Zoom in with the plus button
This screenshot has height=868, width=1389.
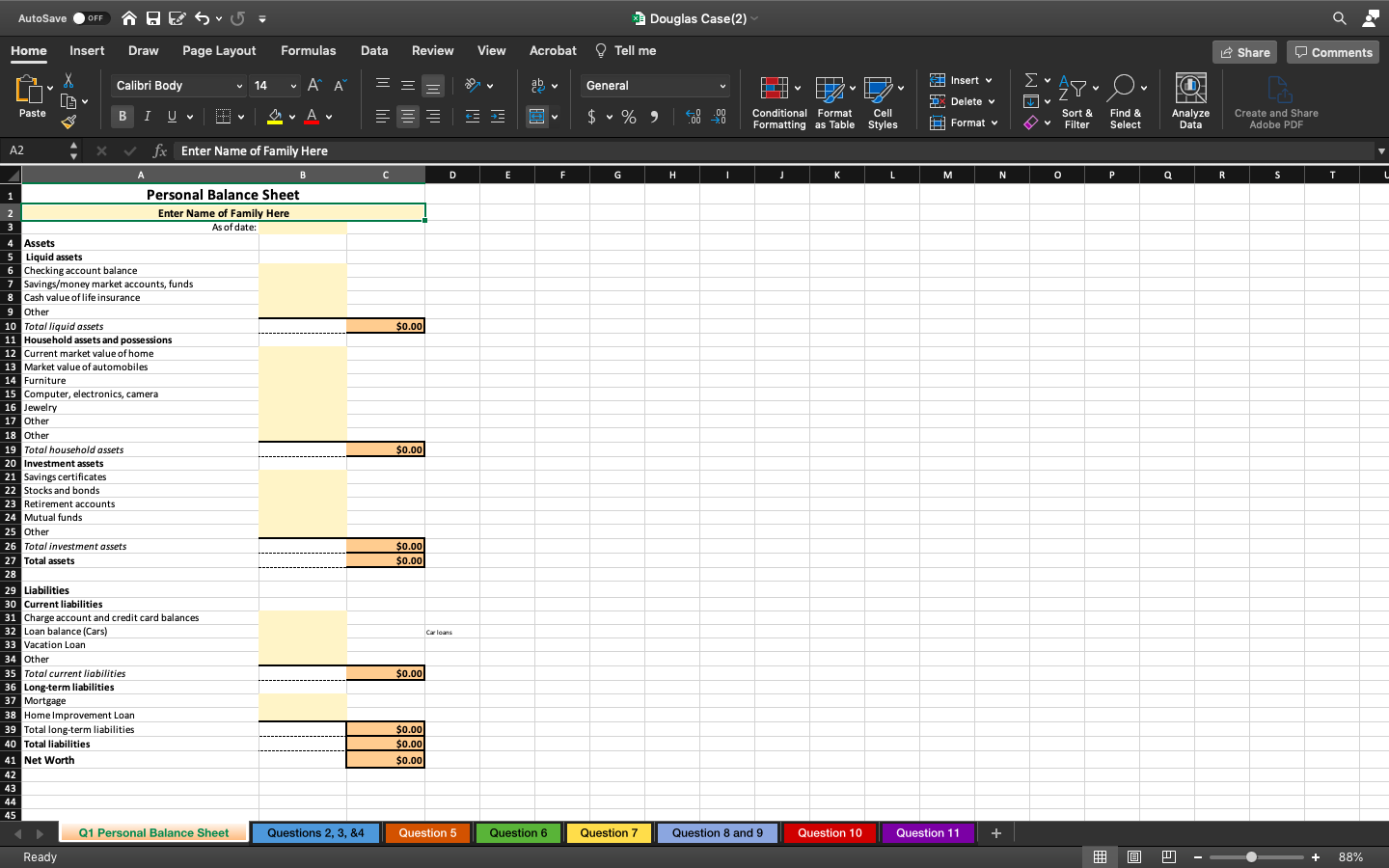point(1316,856)
